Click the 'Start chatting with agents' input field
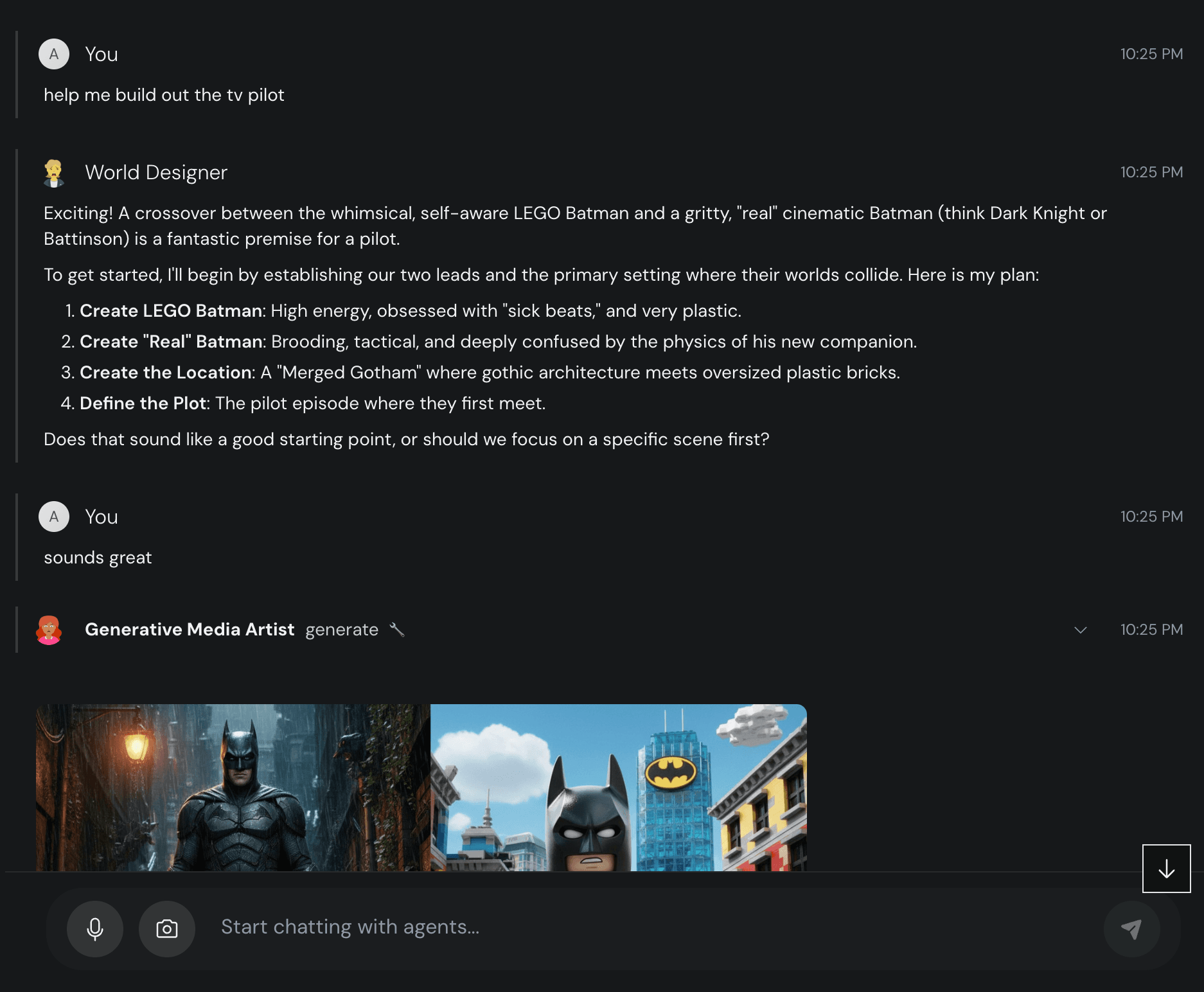This screenshot has height=992, width=1204. [x=450, y=927]
